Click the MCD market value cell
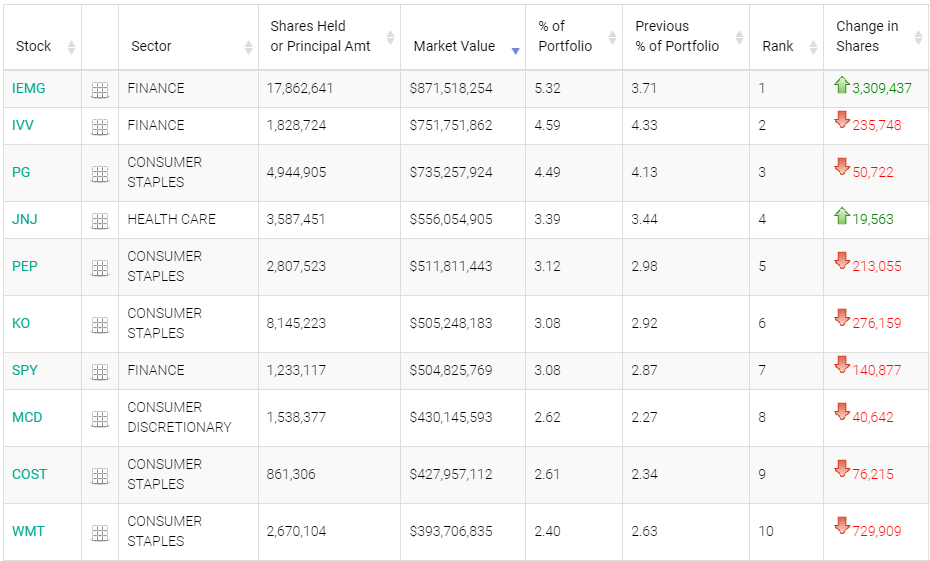The image size is (930, 561). coord(451,417)
